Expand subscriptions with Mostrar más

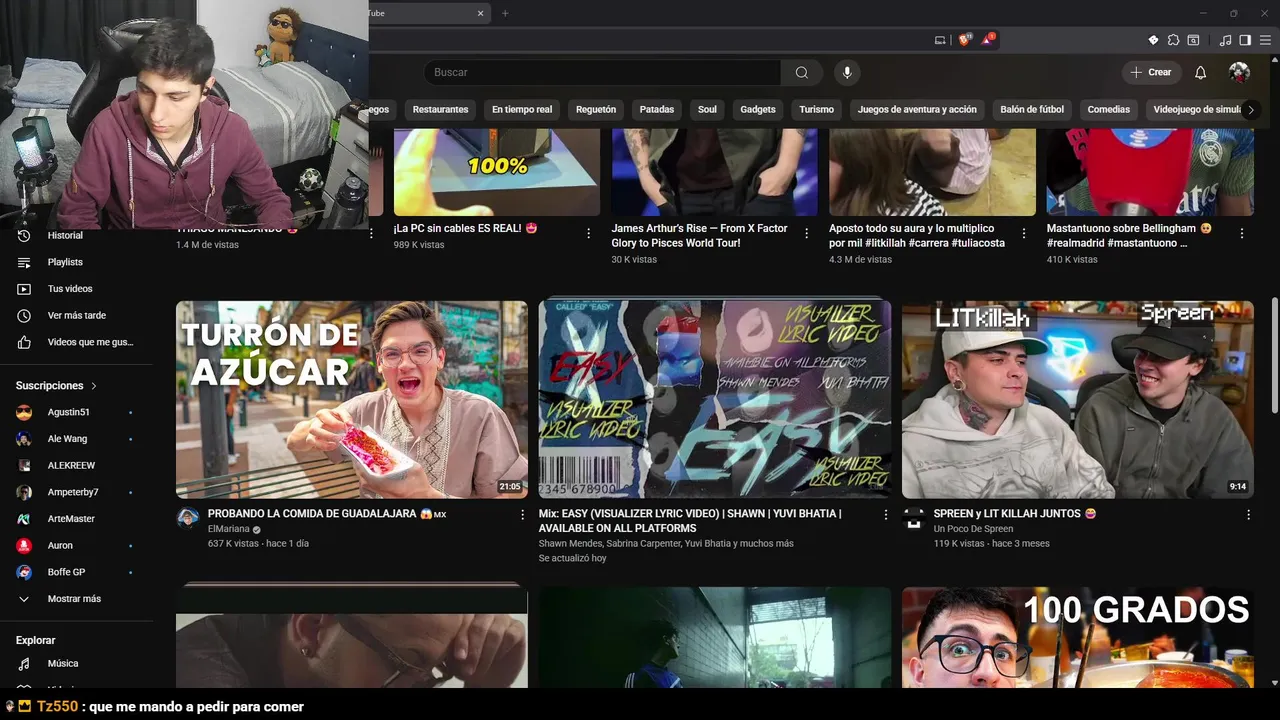coord(76,599)
